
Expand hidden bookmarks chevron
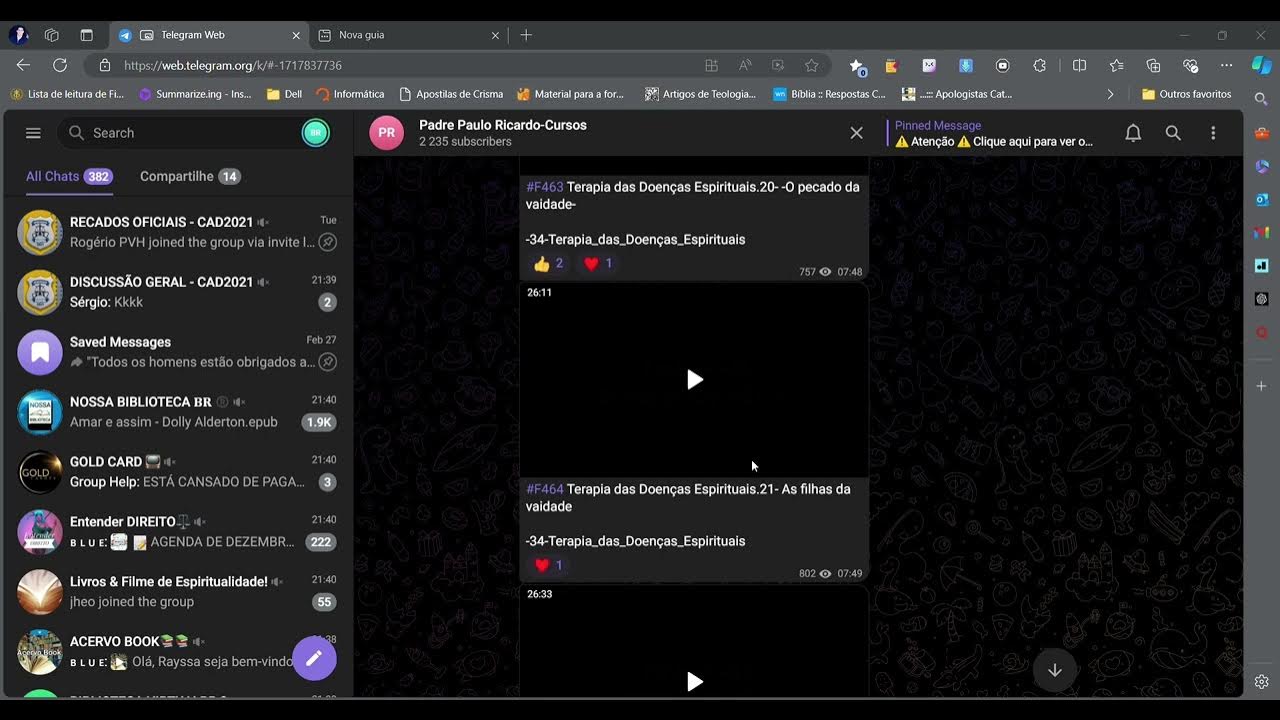coord(1110,94)
